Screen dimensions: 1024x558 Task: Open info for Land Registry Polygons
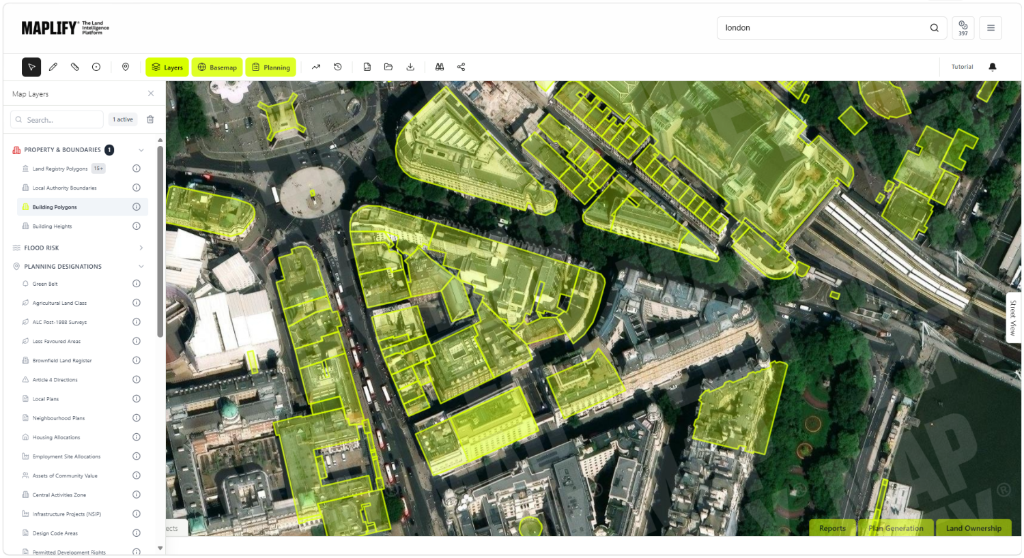coord(136,169)
